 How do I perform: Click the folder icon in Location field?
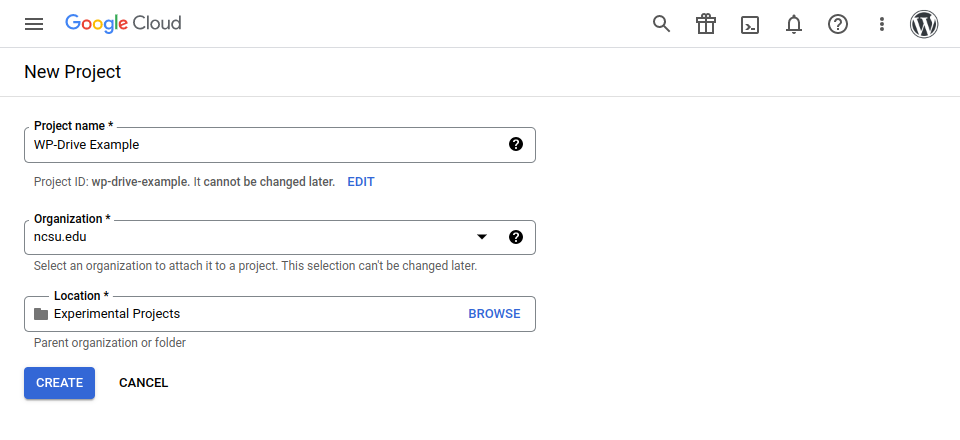tap(41, 314)
